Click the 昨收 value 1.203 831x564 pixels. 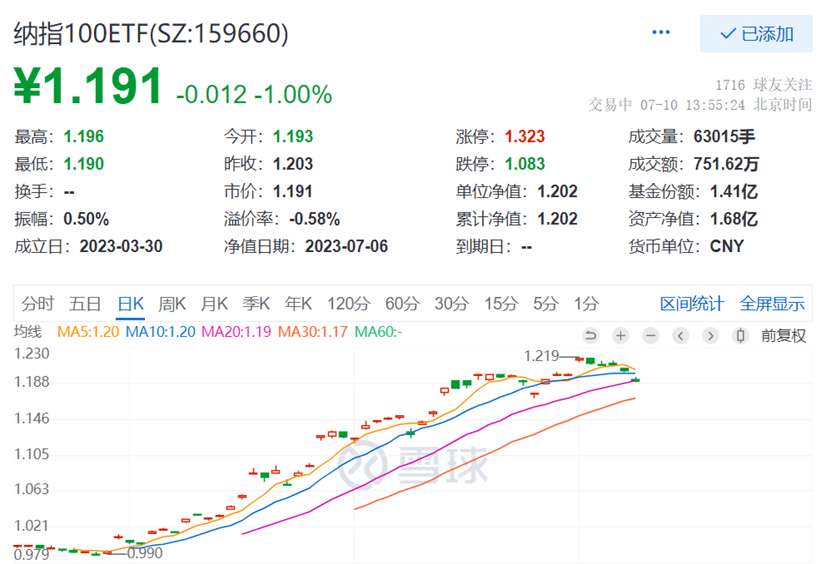tap(293, 164)
